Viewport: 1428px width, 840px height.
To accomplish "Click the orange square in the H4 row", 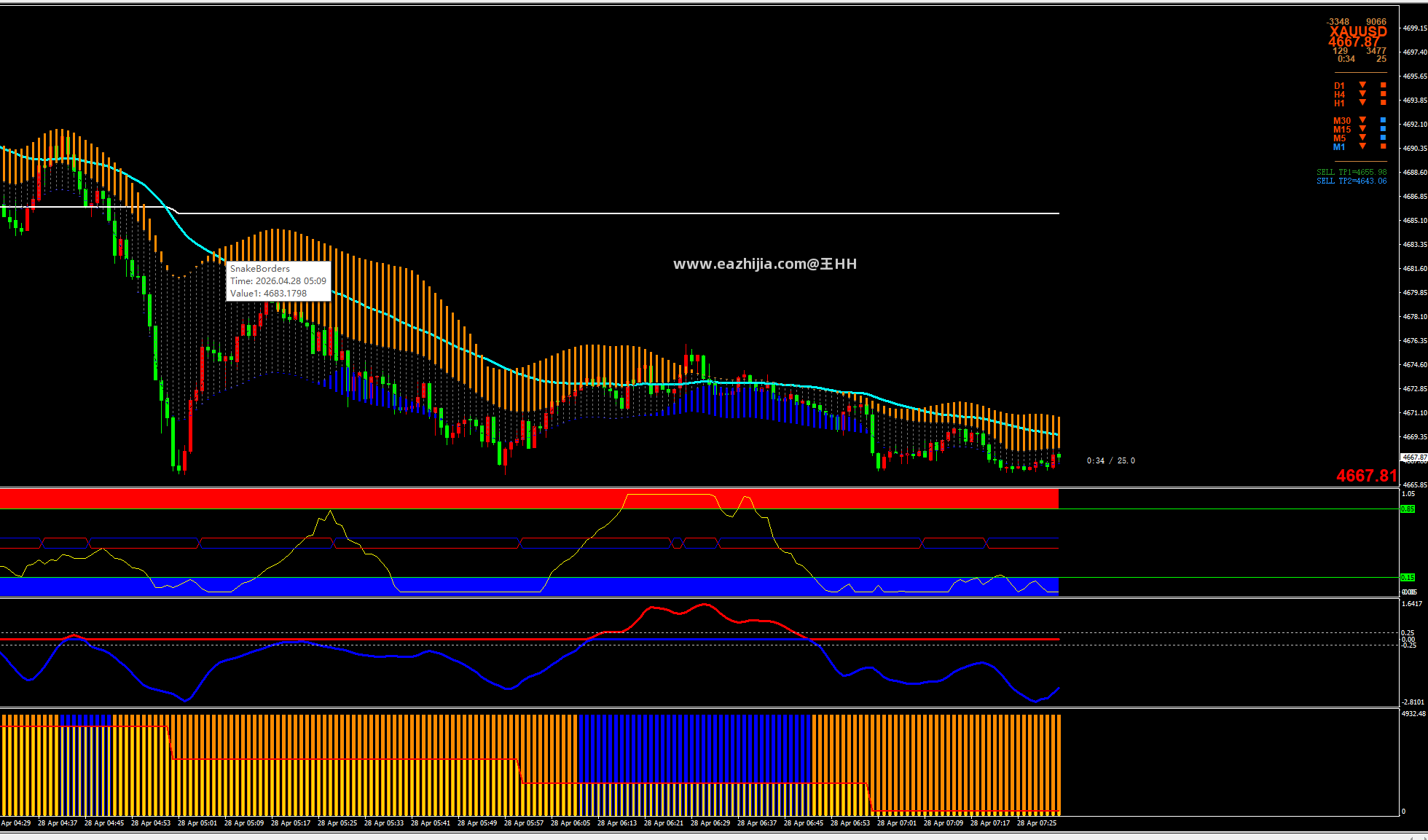I will [x=1383, y=94].
